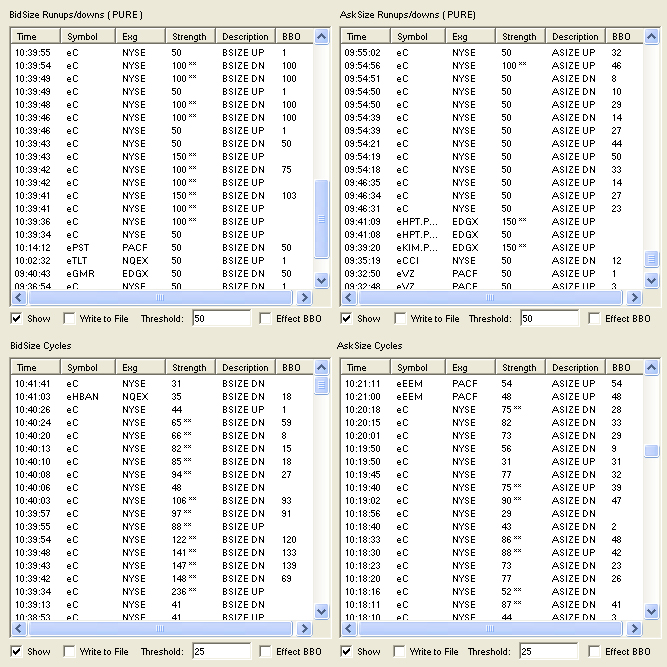Enable Effect BBO for BidSize Runups/downs
The height and width of the screenshot is (667, 667).
tap(265, 318)
